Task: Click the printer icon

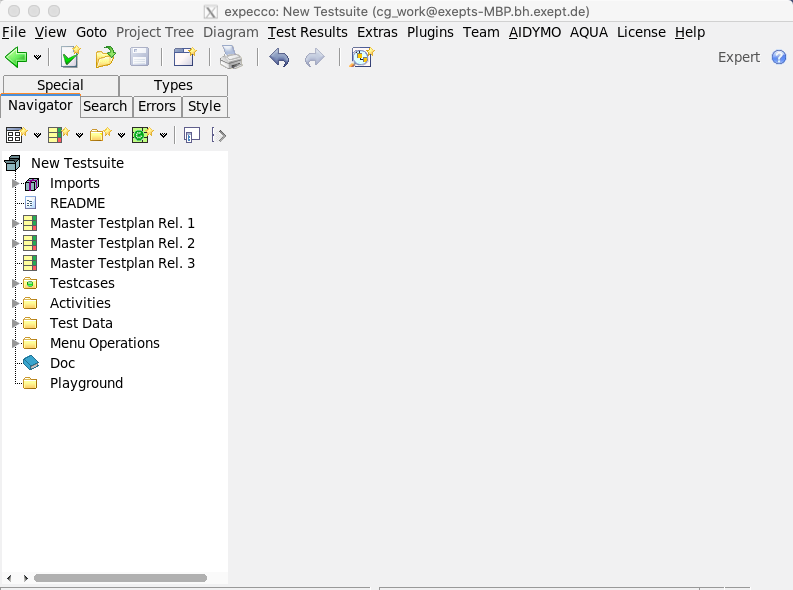Action: coord(231,58)
